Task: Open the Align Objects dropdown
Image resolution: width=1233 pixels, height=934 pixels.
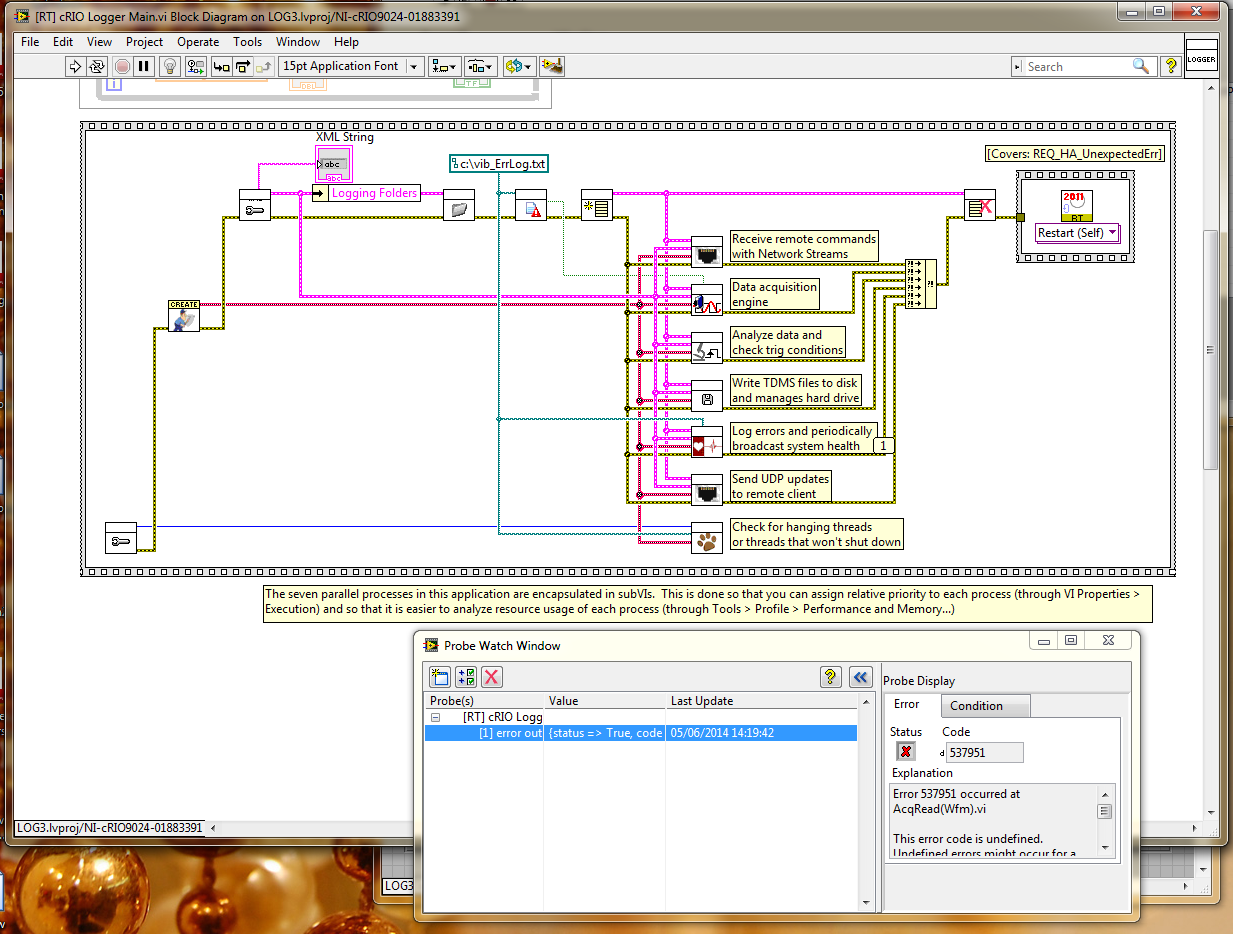Action: pos(444,67)
